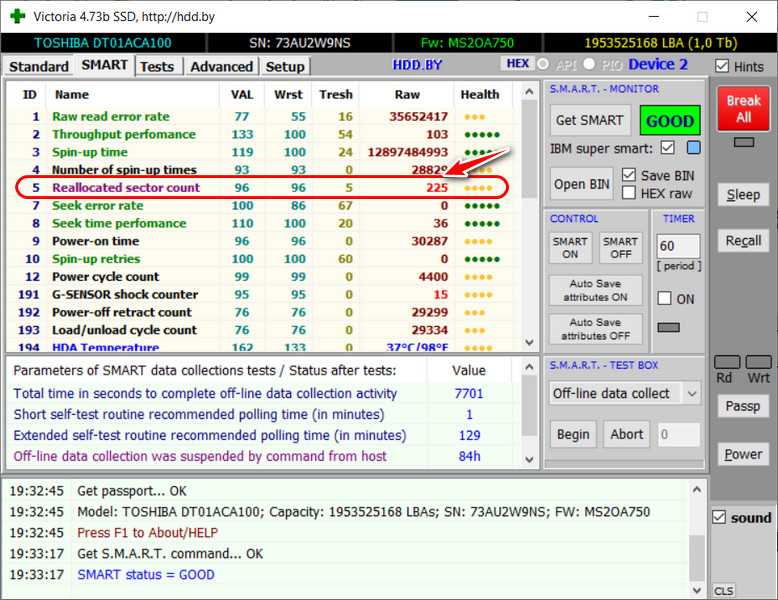This screenshot has width=778, height=600.
Task: Click the Power button
Action: (x=743, y=454)
